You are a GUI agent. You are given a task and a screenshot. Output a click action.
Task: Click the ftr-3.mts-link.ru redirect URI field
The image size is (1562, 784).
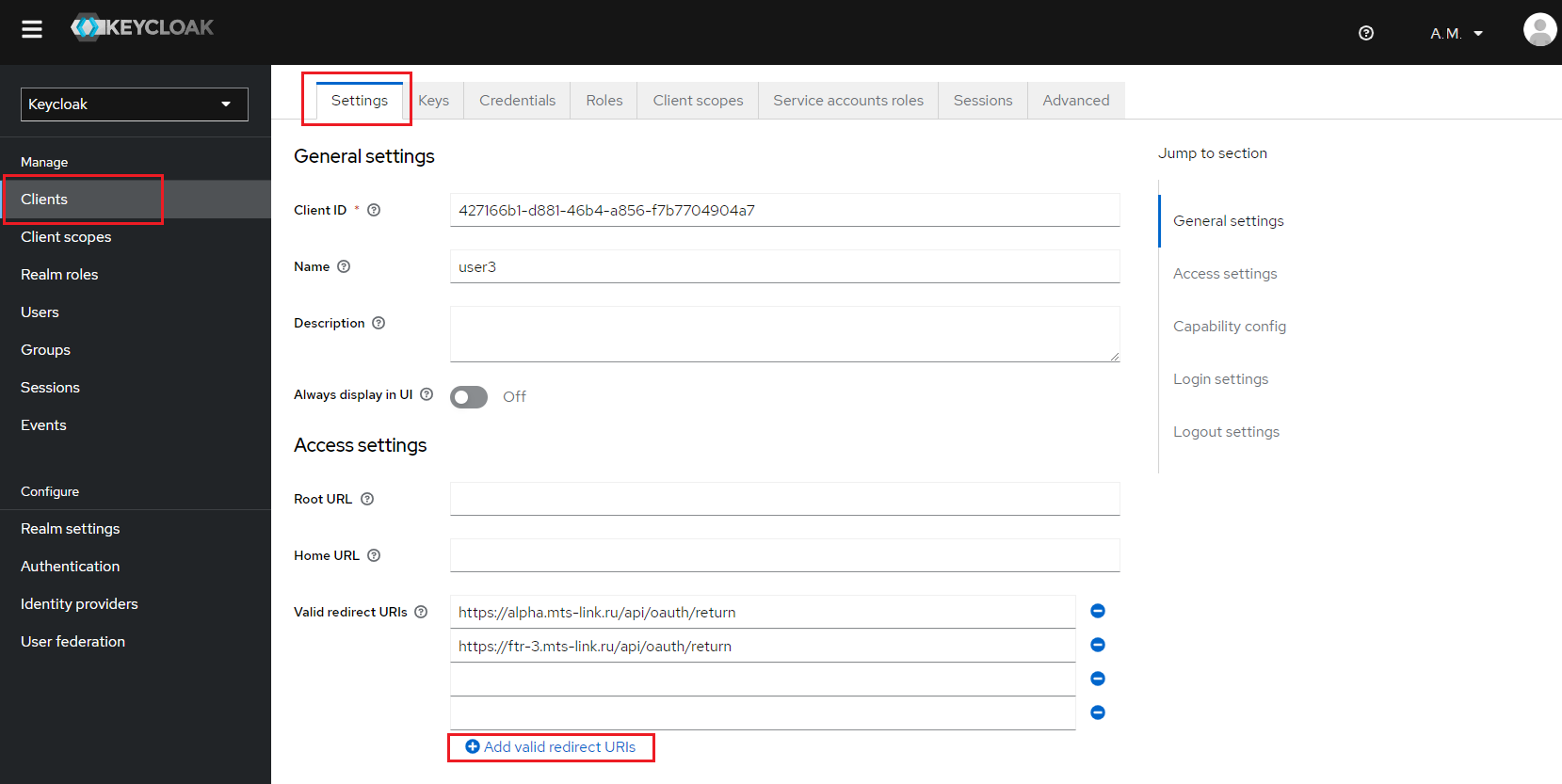[x=763, y=646]
